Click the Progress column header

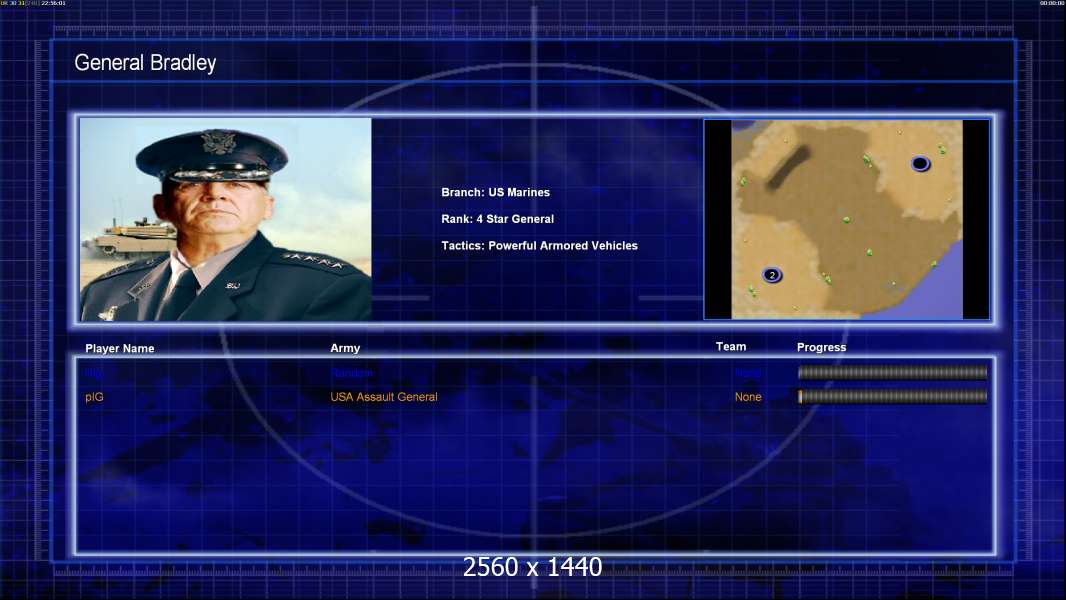pos(821,347)
